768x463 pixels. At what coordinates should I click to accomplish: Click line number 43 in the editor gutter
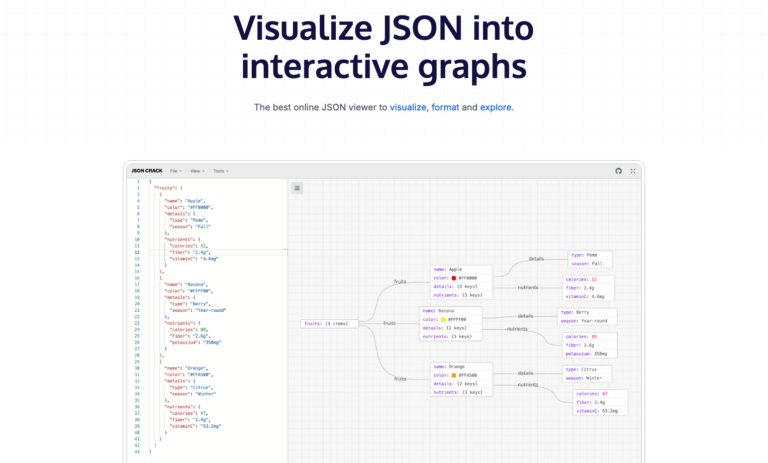click(x=137, y=452)
